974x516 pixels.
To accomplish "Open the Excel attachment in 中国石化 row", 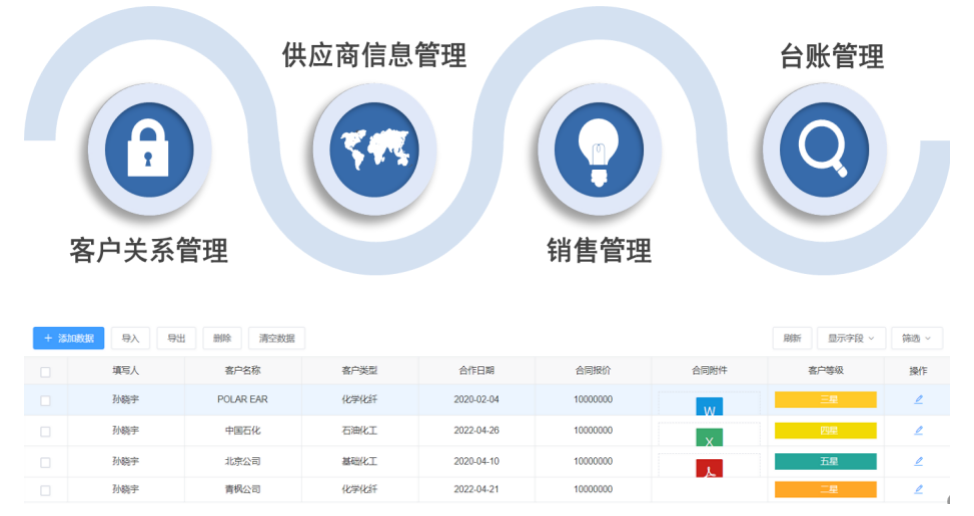I will point(709,438).
